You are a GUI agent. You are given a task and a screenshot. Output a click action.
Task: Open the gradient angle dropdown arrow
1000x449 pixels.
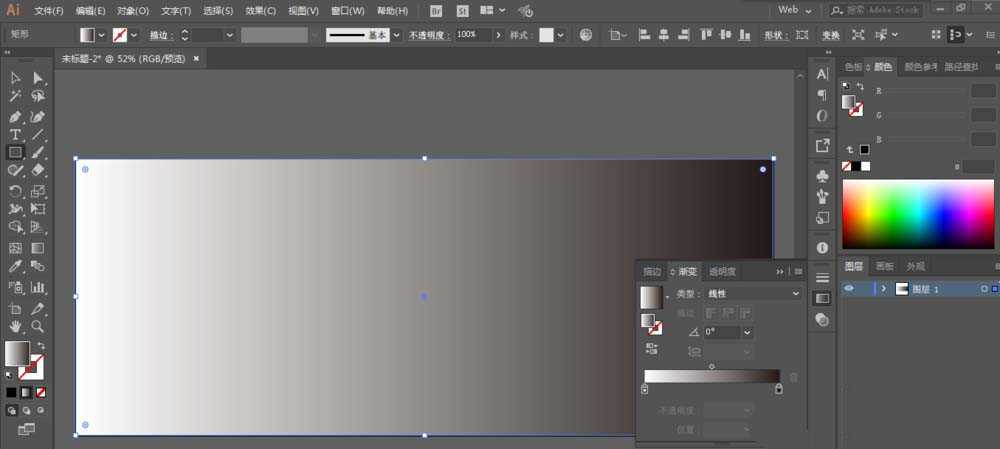click(x=747, y=332)
